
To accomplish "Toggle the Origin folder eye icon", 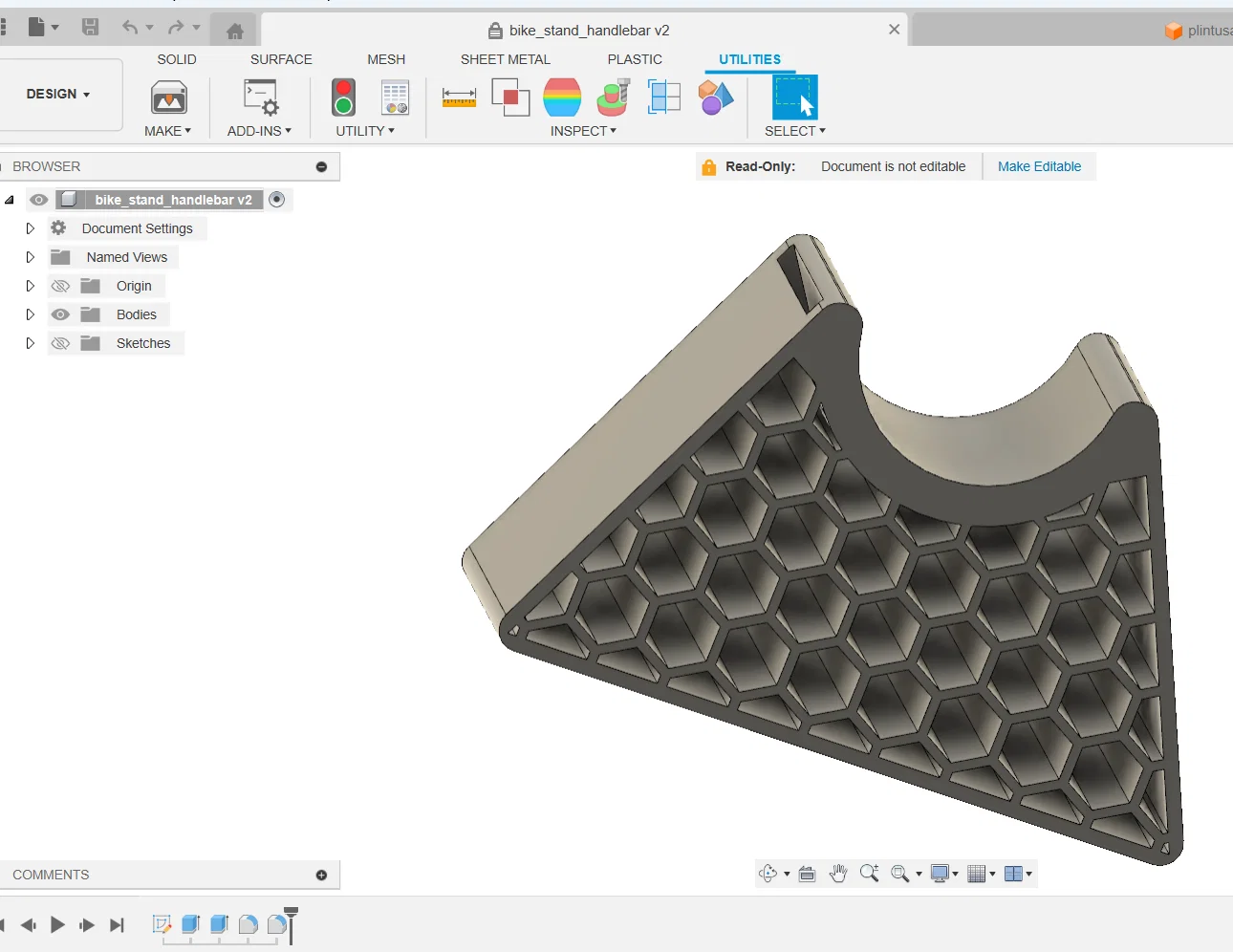I will 60,286.
